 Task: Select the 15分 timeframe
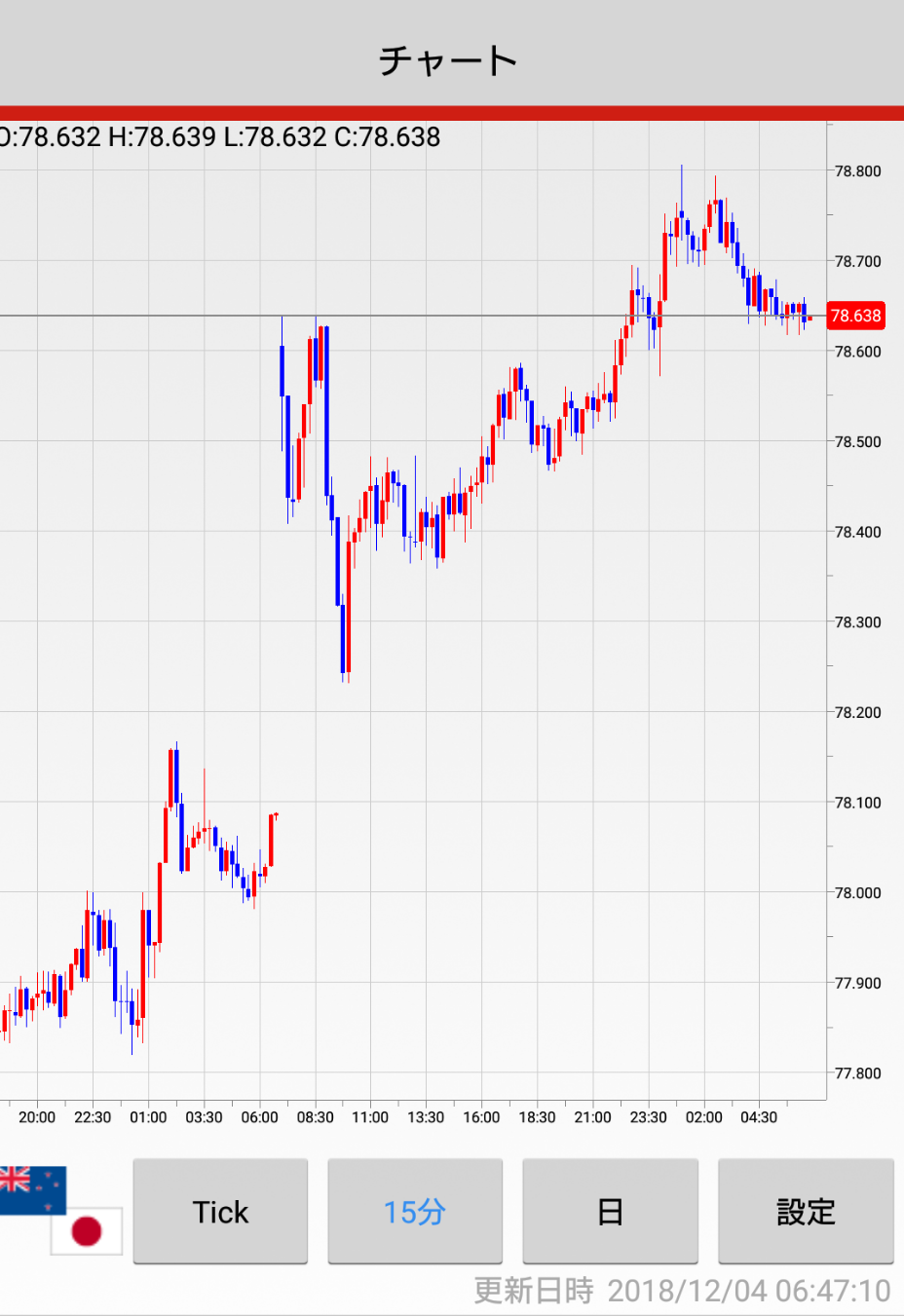415,1211
